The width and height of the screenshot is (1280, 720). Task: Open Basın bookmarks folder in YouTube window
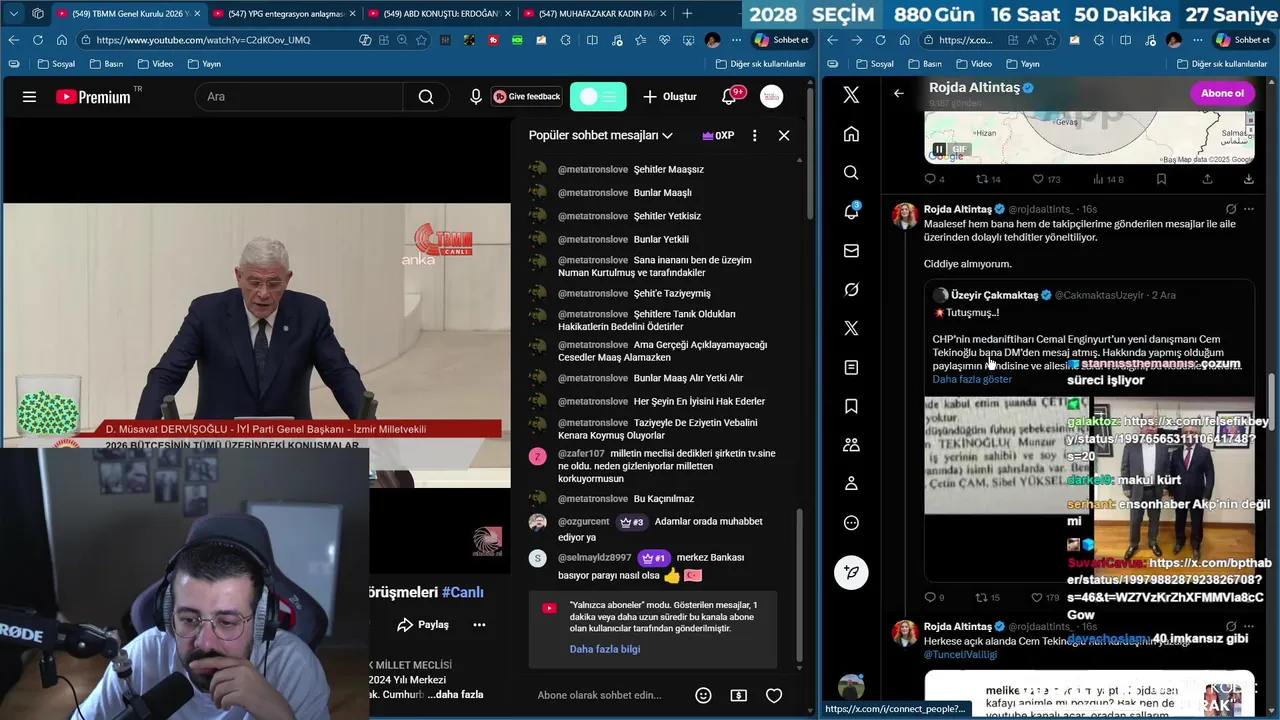tap(106, 64)
